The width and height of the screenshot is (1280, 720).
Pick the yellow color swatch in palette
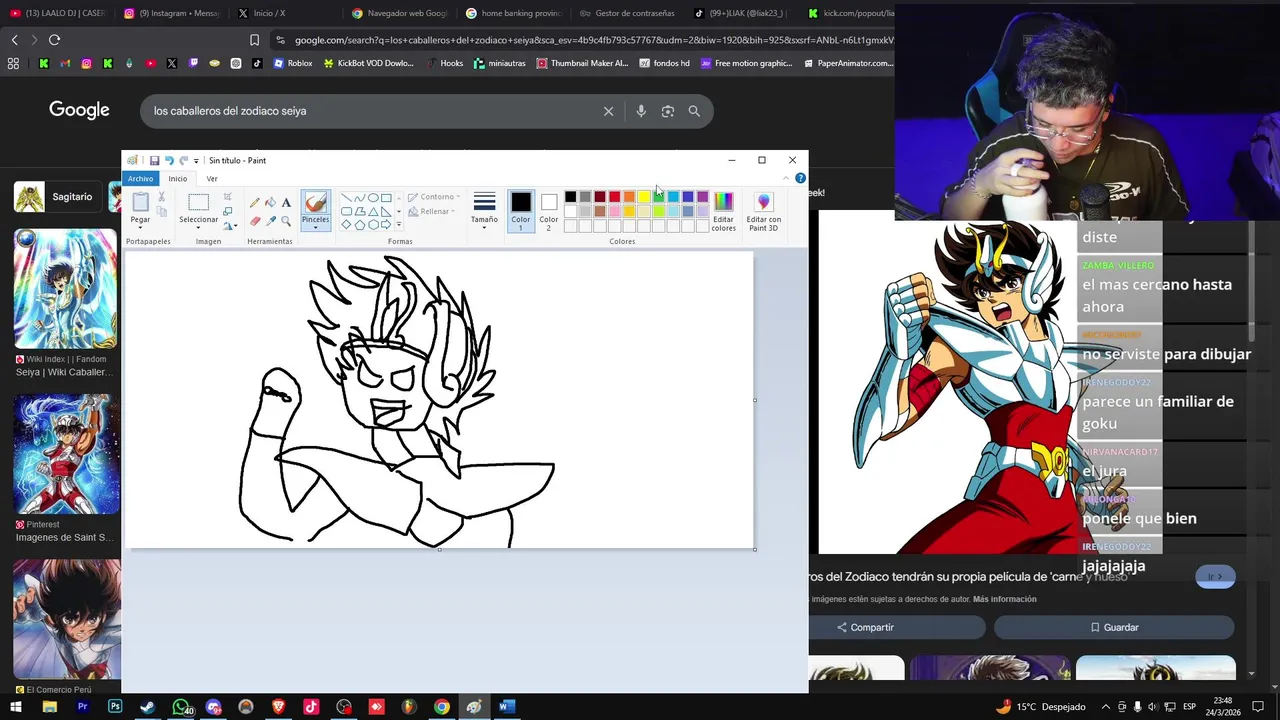pos(644,197)
